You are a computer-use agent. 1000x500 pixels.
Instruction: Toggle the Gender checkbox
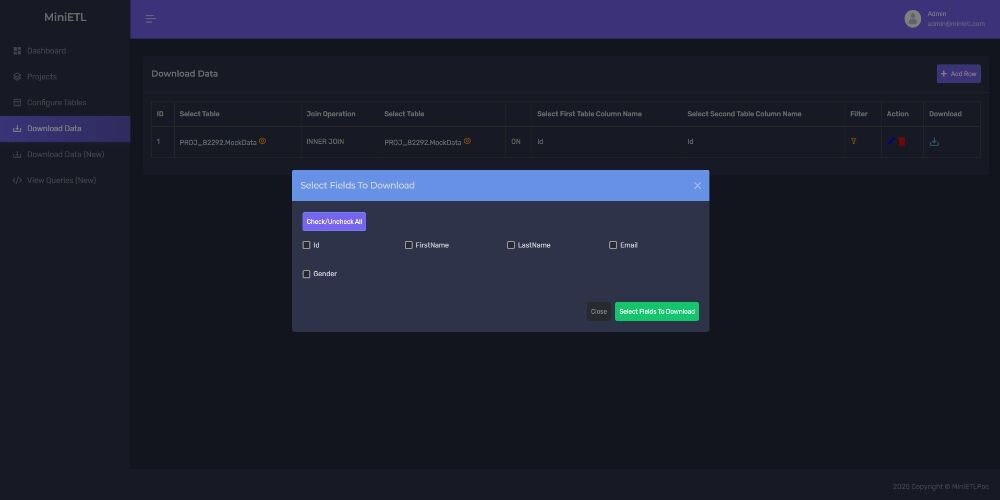coord(307,274)
